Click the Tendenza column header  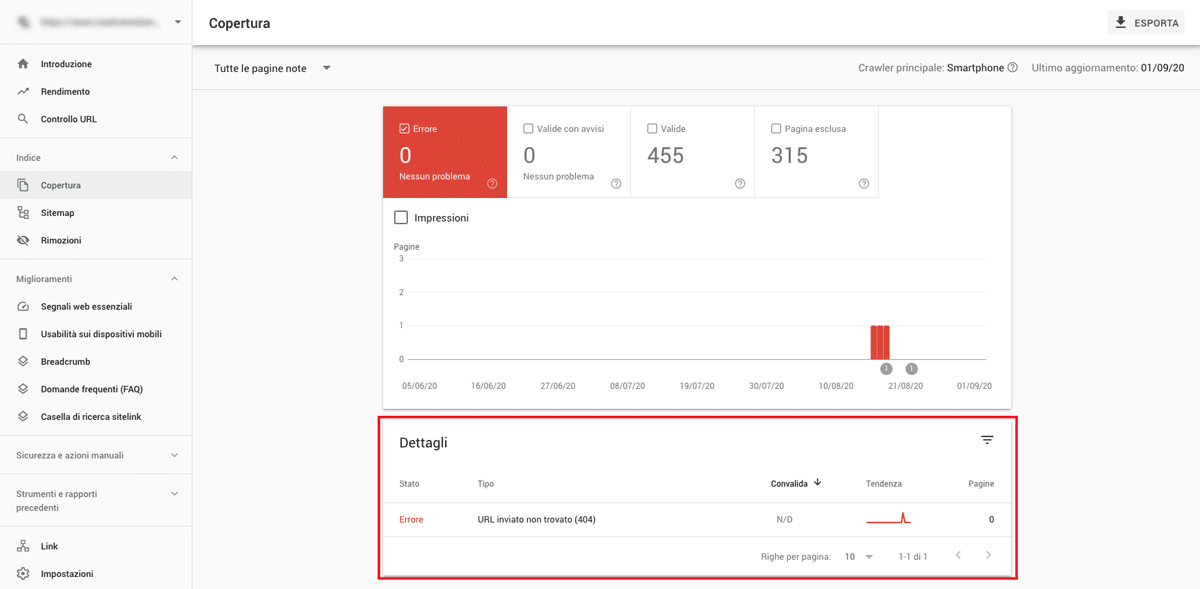click(x=884, y=483)
